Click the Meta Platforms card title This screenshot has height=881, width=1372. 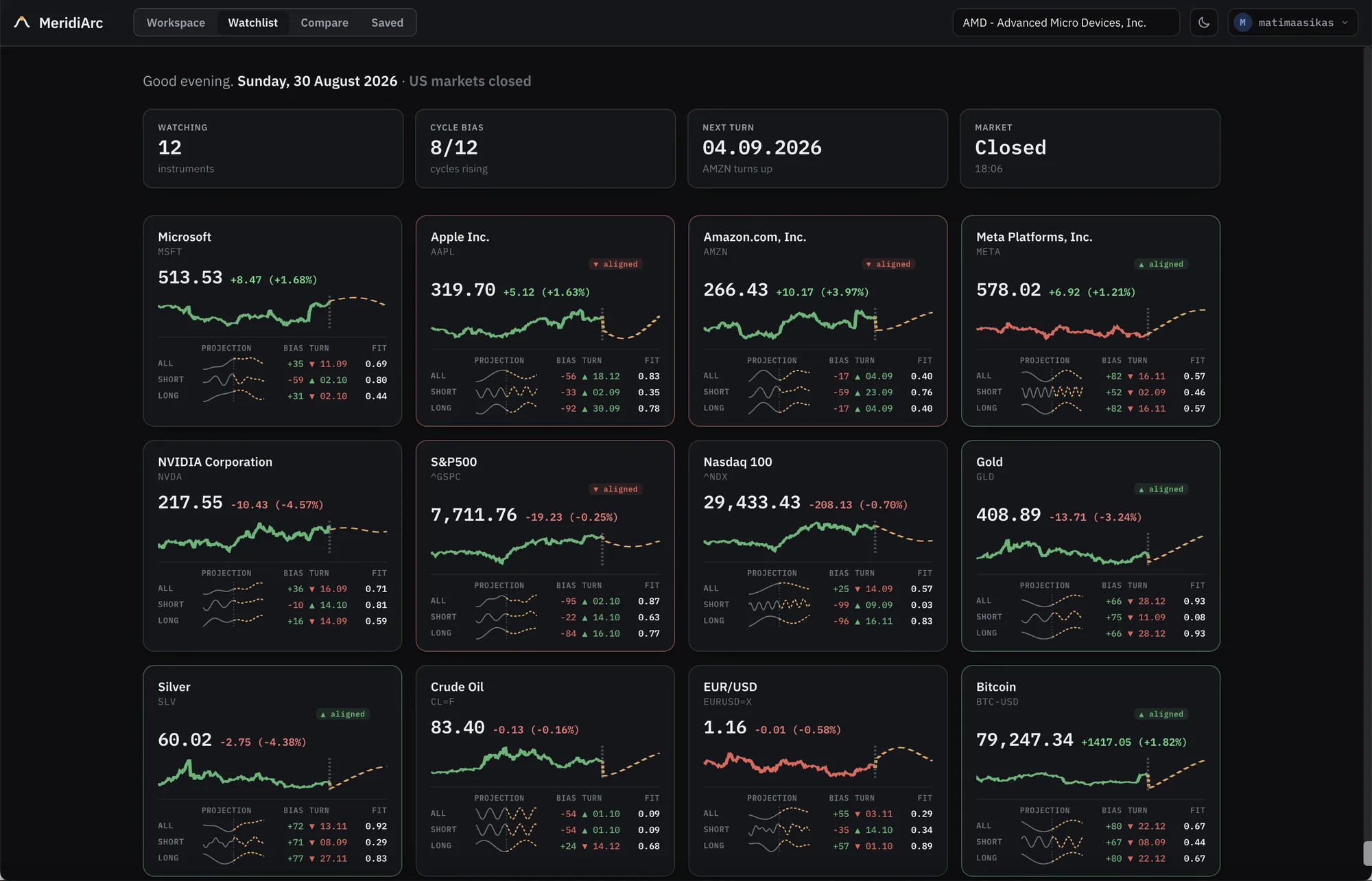(1034, 237)
